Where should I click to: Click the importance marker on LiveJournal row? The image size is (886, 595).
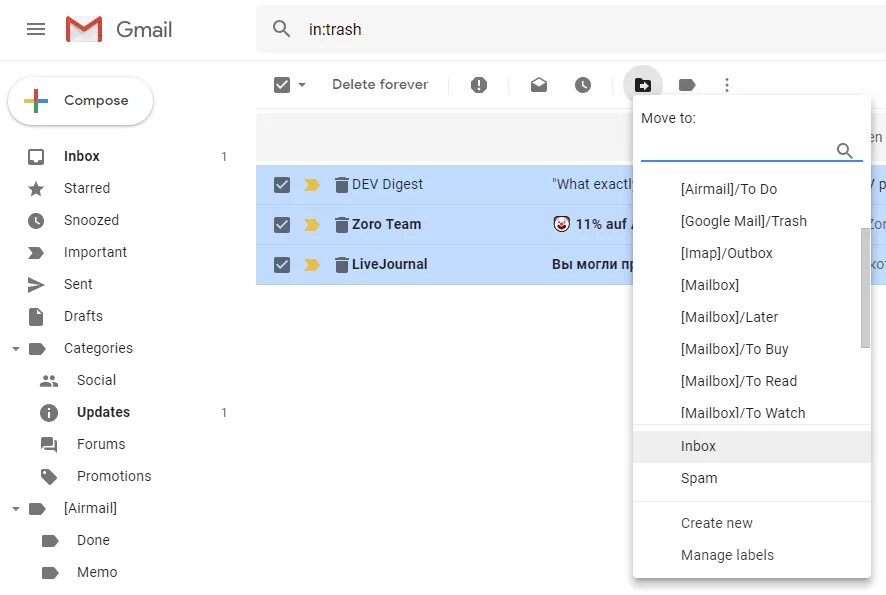[312, 264]
